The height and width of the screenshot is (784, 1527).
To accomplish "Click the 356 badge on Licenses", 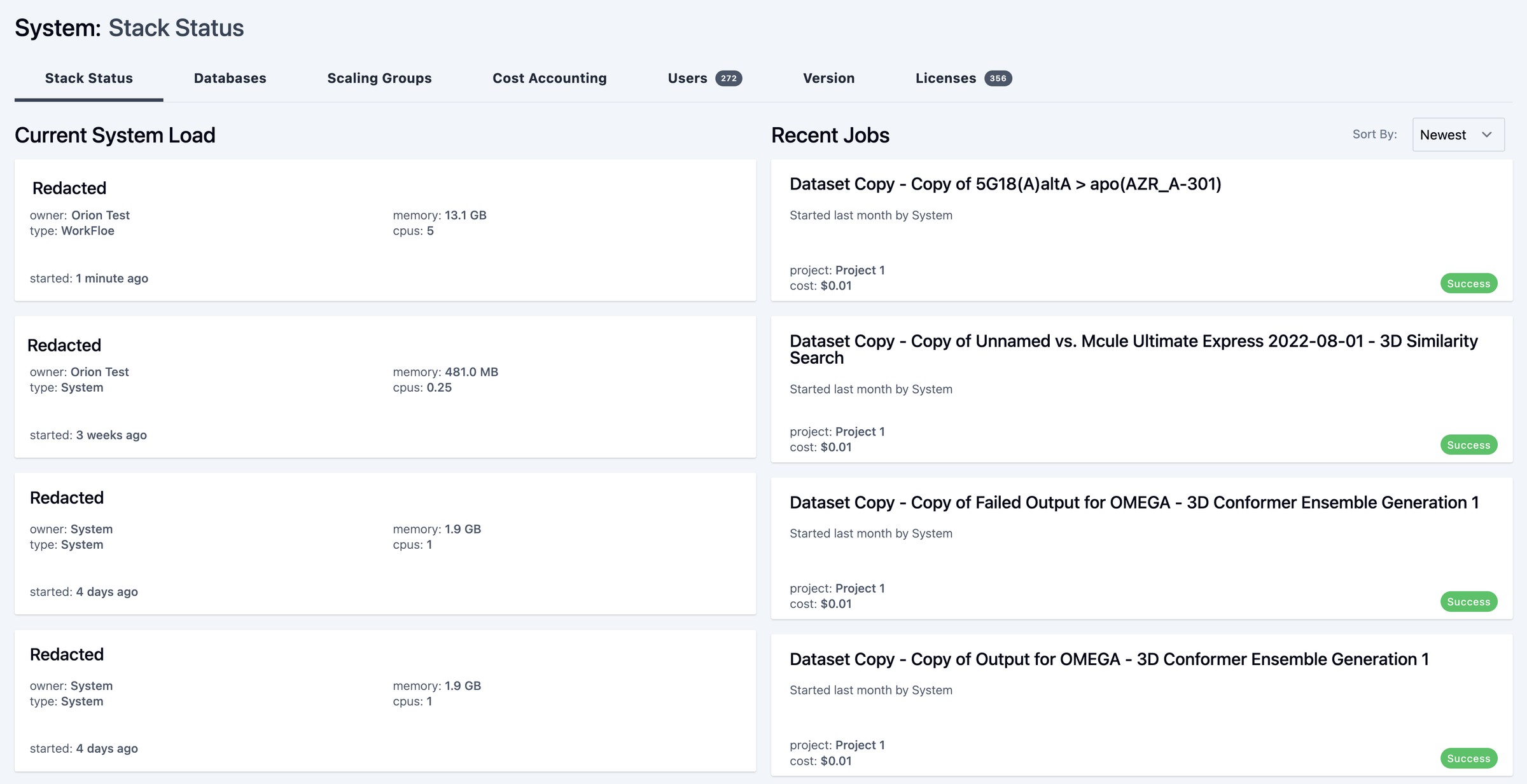I will (998, 78).
